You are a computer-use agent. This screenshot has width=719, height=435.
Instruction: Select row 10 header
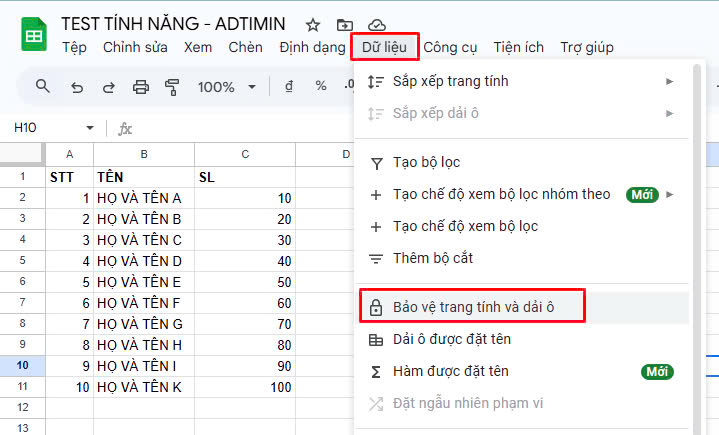(x=22, y=365)
